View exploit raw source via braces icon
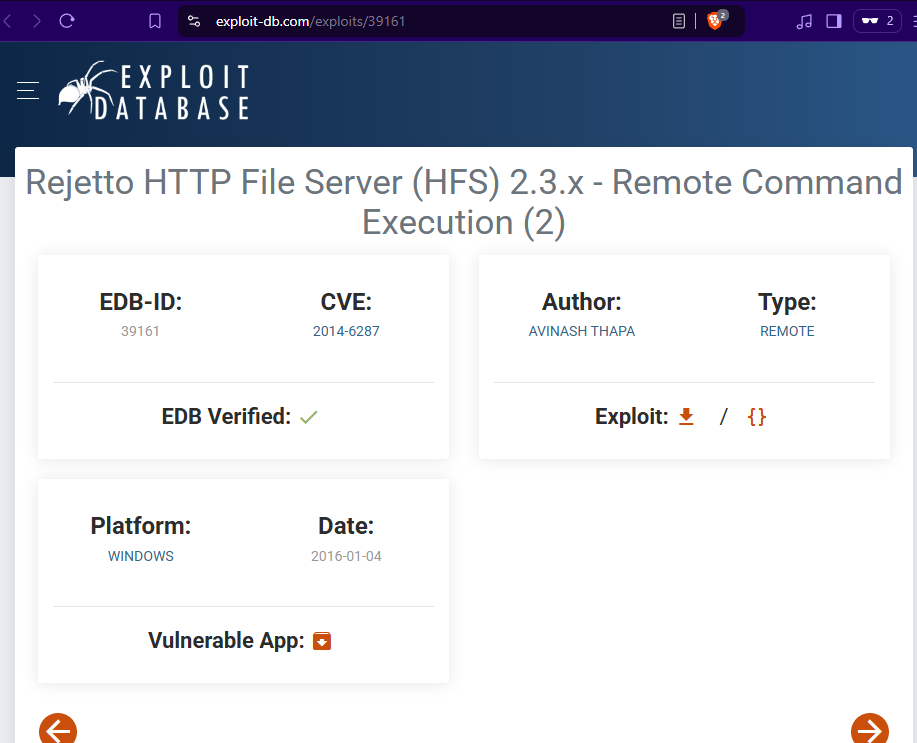The image size is (917, 743). pos(757,417)
